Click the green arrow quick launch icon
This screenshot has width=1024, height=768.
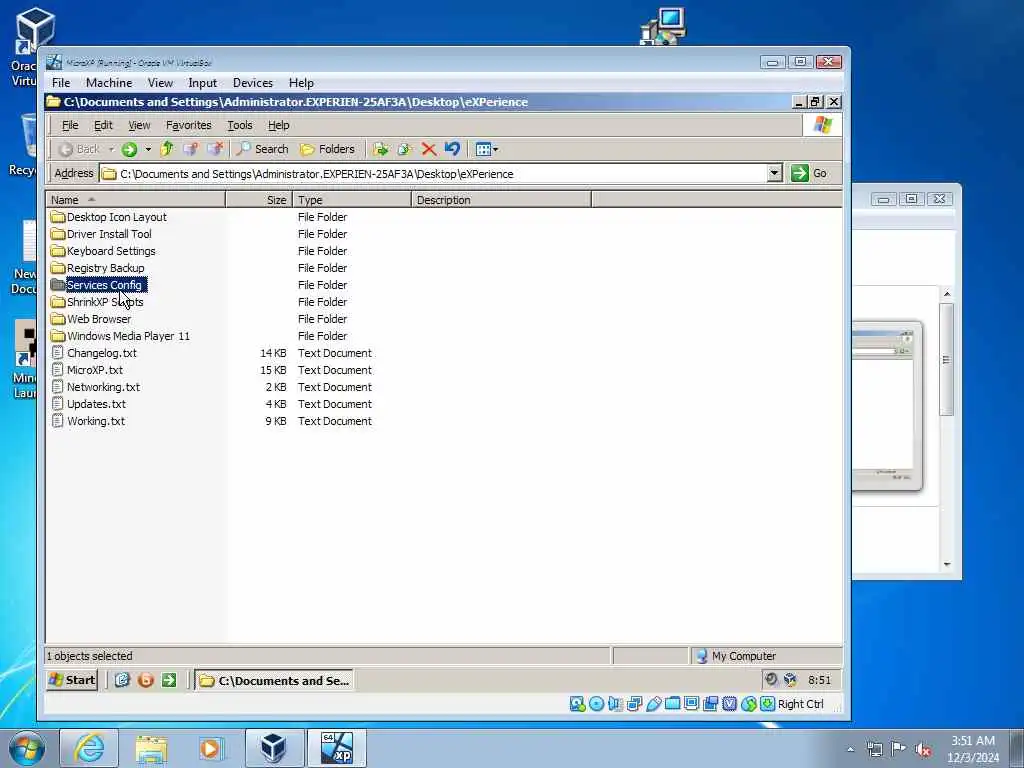click(169, 680)
